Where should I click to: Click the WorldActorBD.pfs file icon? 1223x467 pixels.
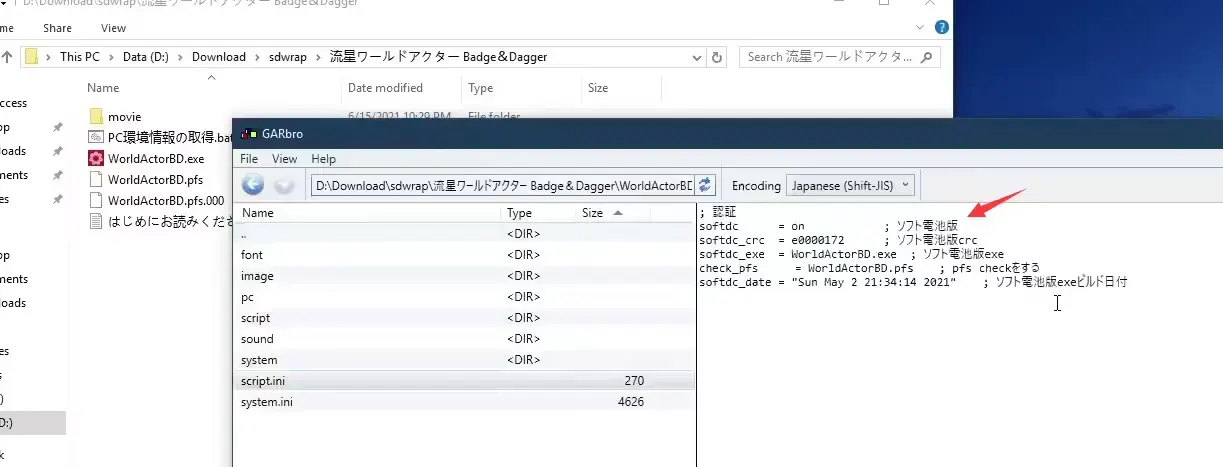click(96, 179)
